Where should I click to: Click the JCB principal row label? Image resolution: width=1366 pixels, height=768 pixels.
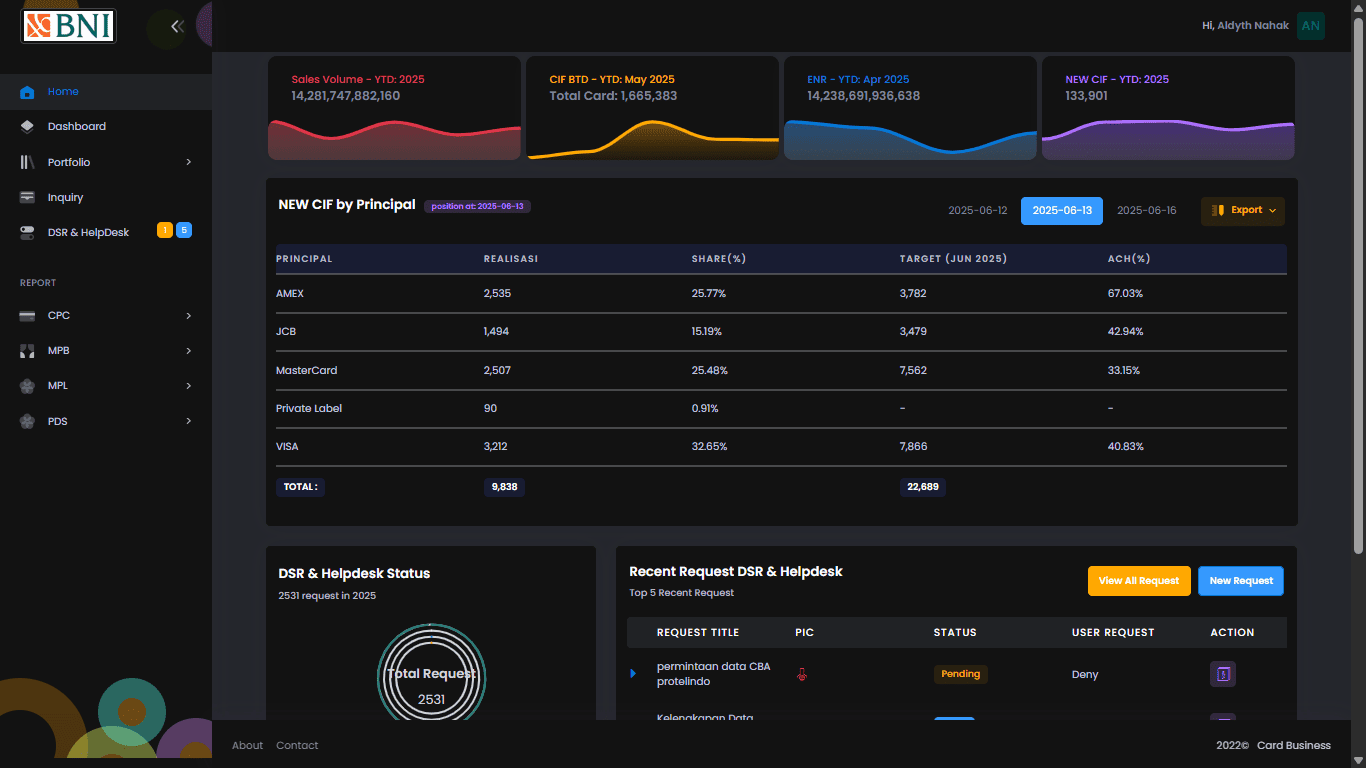[286, 332]
